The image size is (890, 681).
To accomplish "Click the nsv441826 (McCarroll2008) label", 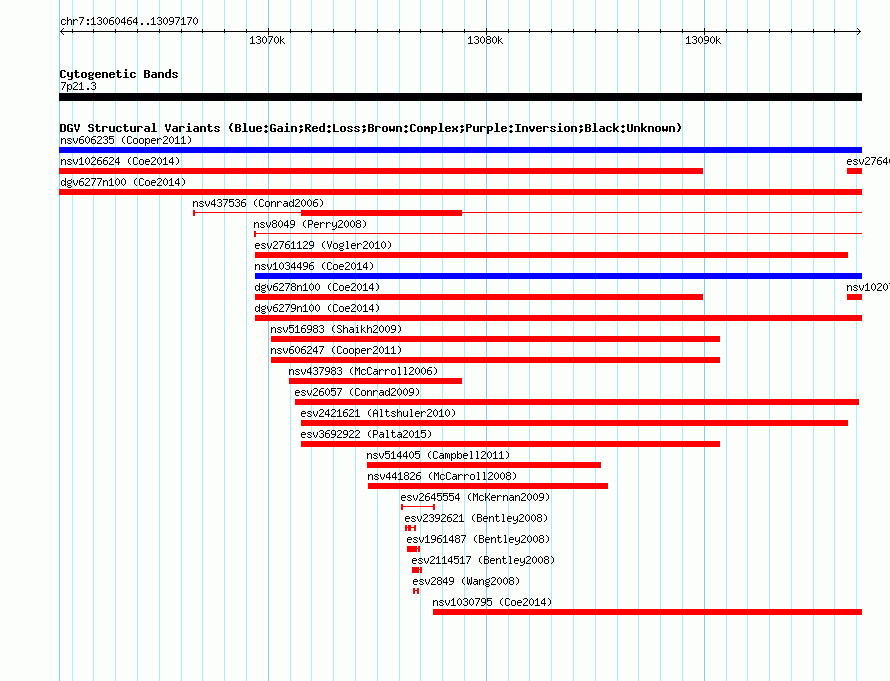I will pos(442,476).
